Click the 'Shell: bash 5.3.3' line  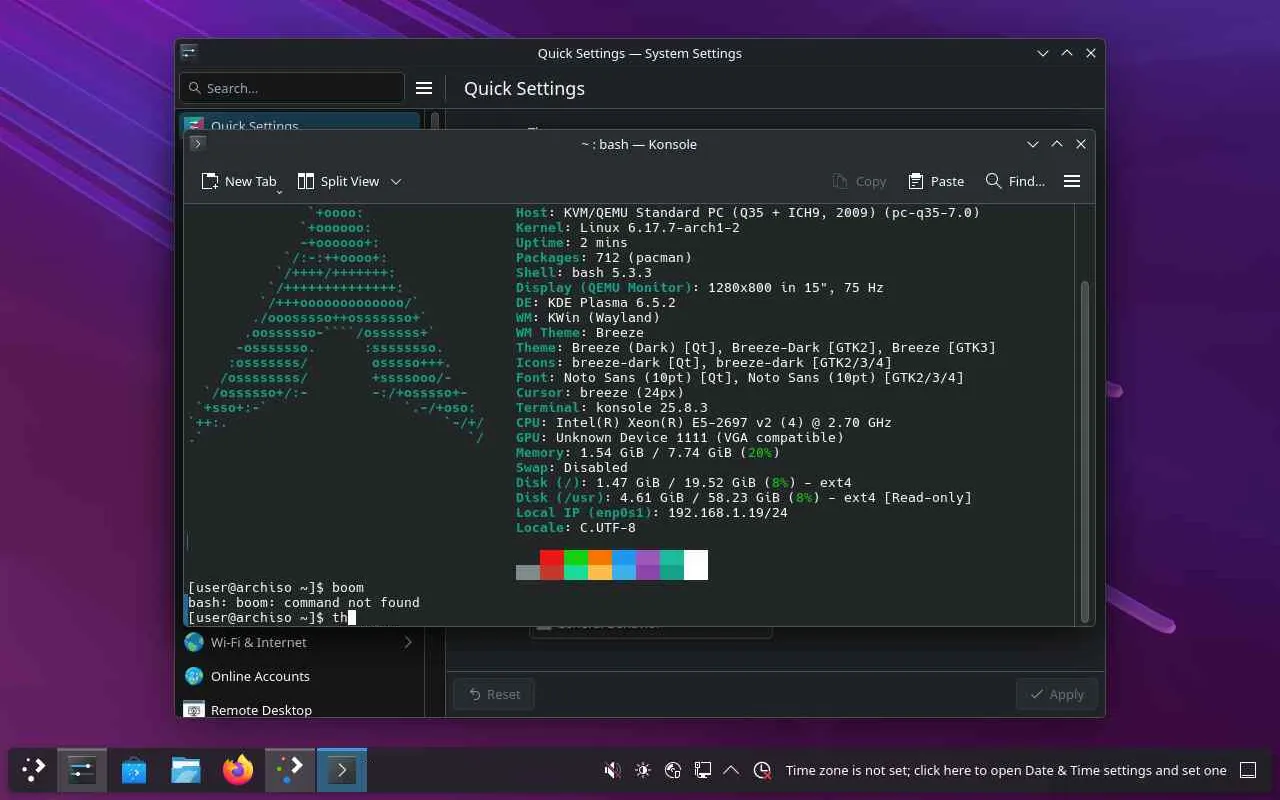point(584,272)
